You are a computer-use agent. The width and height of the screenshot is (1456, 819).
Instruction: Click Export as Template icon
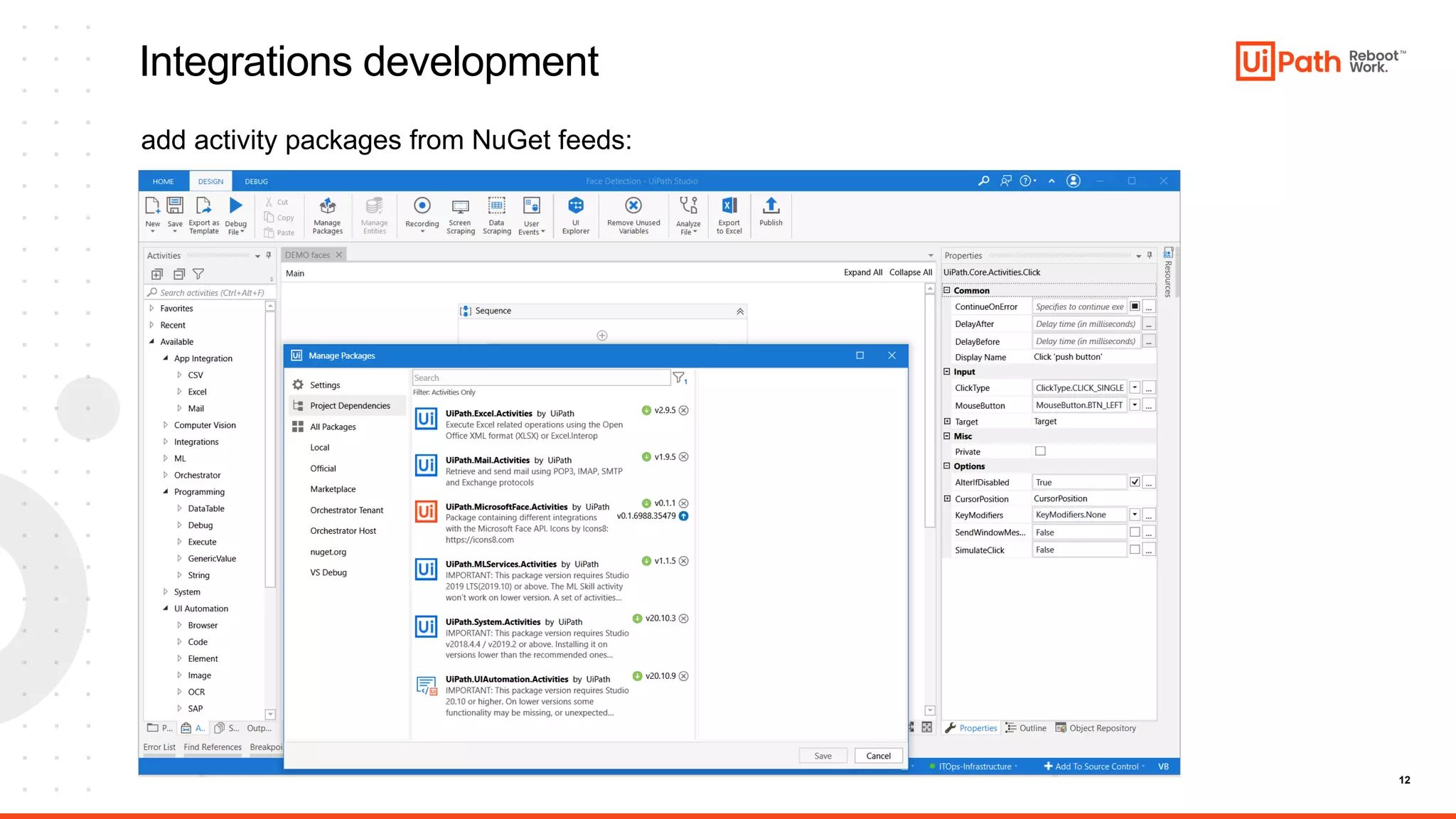[x=203, y=207]
